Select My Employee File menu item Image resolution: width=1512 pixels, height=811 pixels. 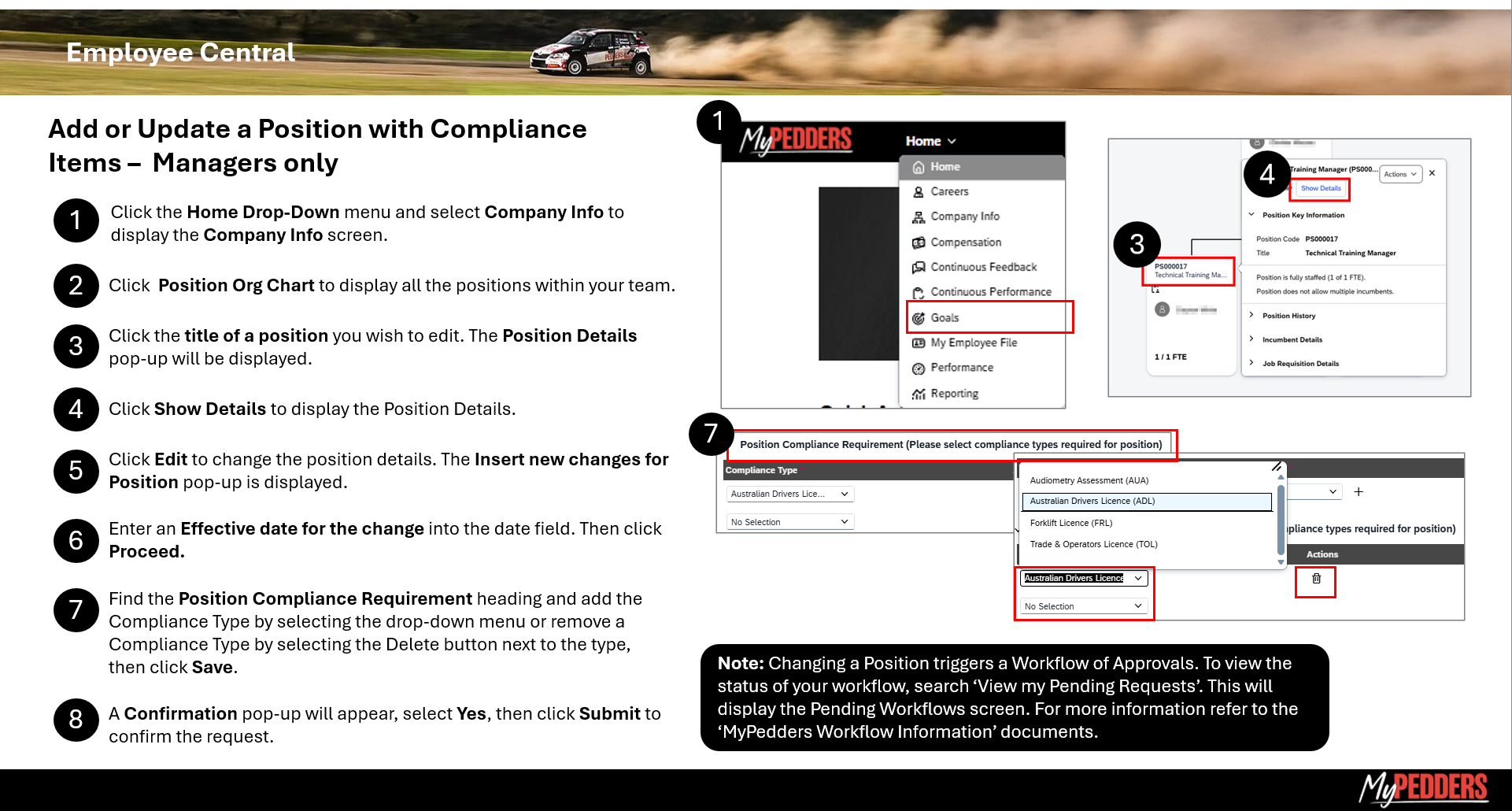tap(974, 343)
